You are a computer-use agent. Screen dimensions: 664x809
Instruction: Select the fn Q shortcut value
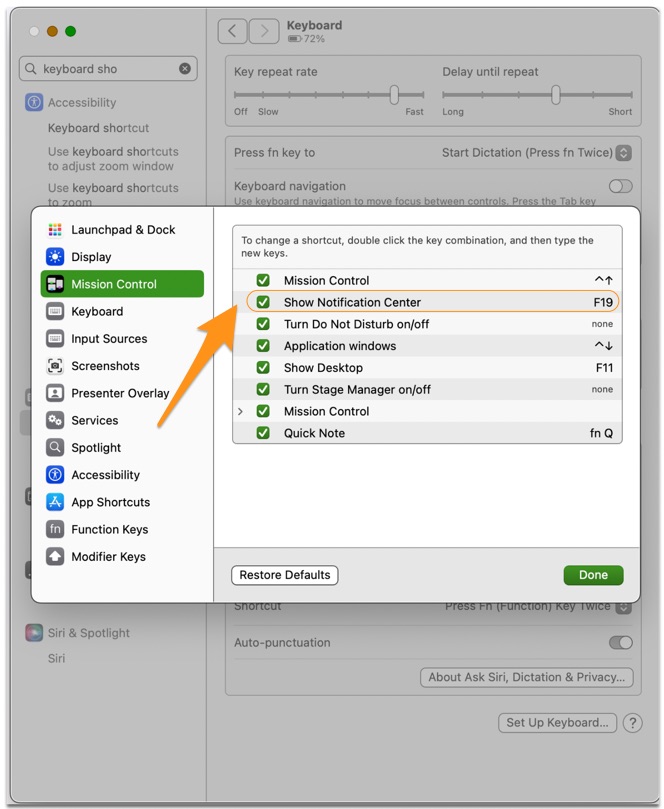click(x=601, y=433)
